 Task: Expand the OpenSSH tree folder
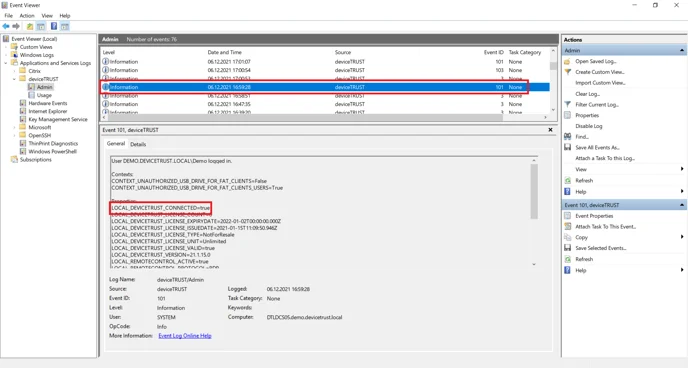[x=14, y=136]
